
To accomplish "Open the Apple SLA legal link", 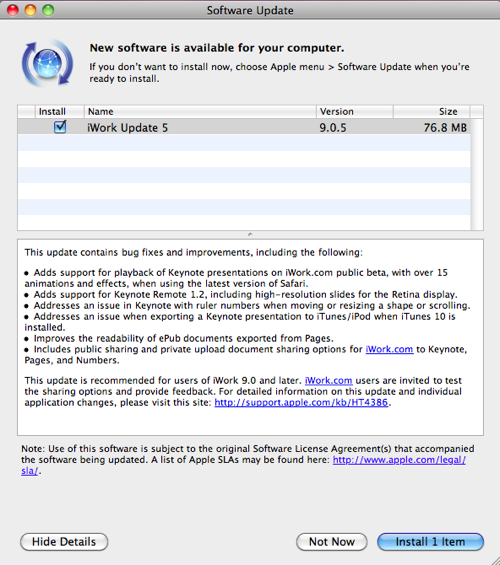I will pyautogui.click(x=399, y=460).
